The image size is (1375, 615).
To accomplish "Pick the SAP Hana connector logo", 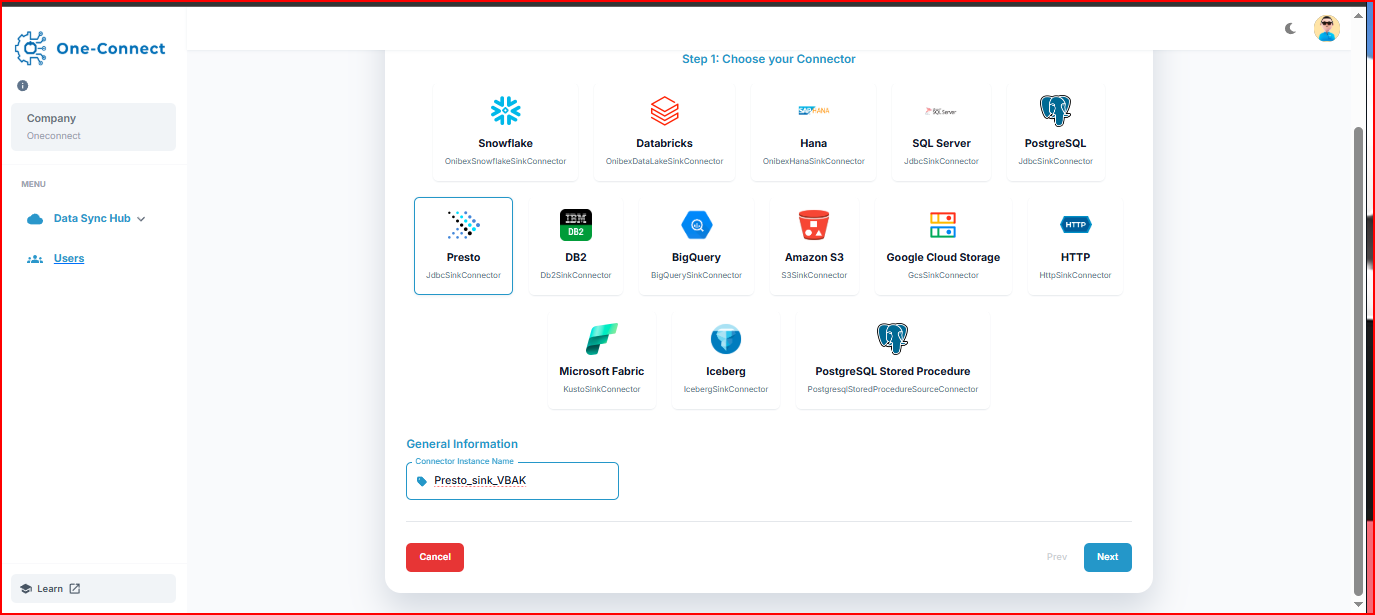I will click(814, 110).
